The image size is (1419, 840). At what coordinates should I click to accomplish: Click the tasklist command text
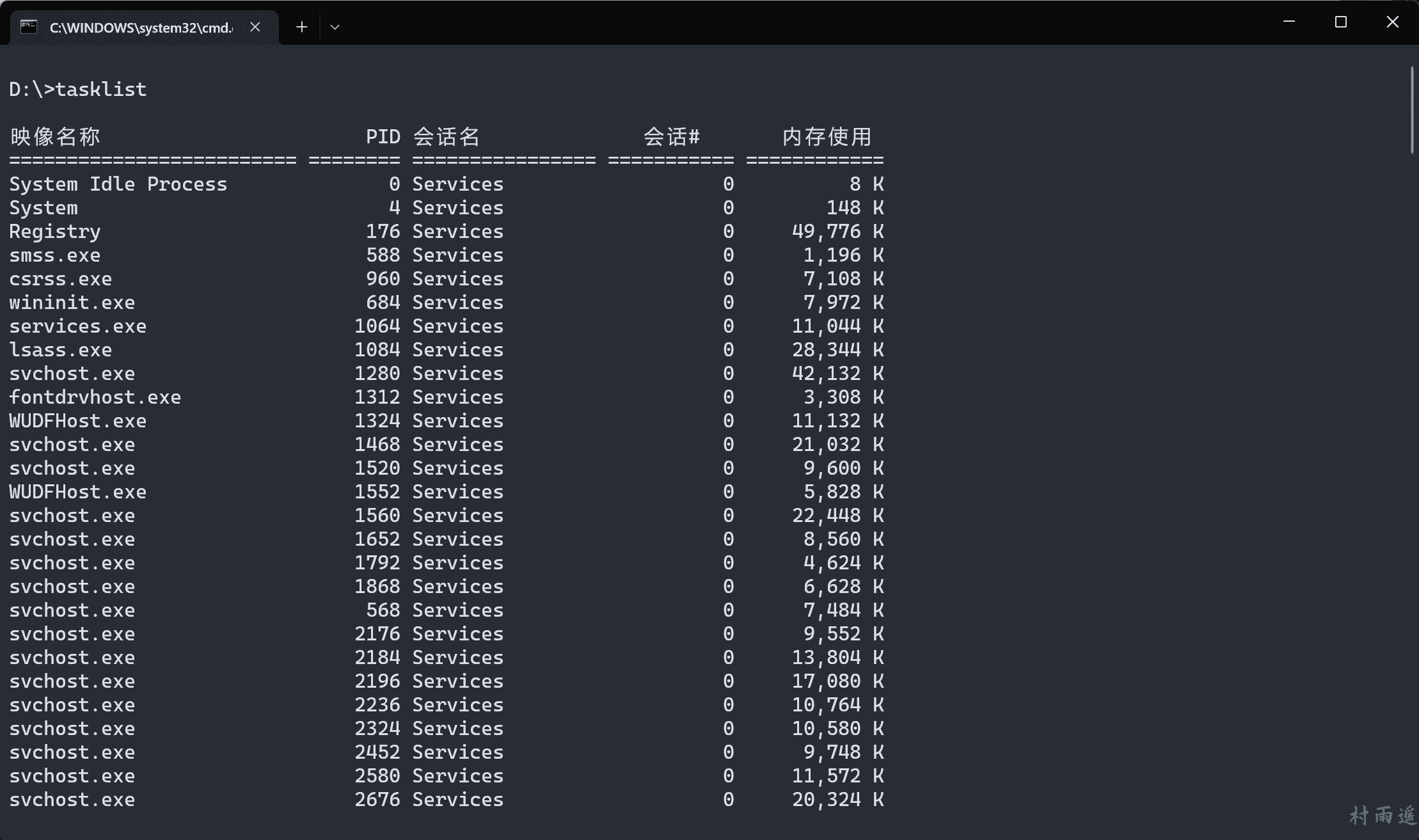click(x=101, y=90)
